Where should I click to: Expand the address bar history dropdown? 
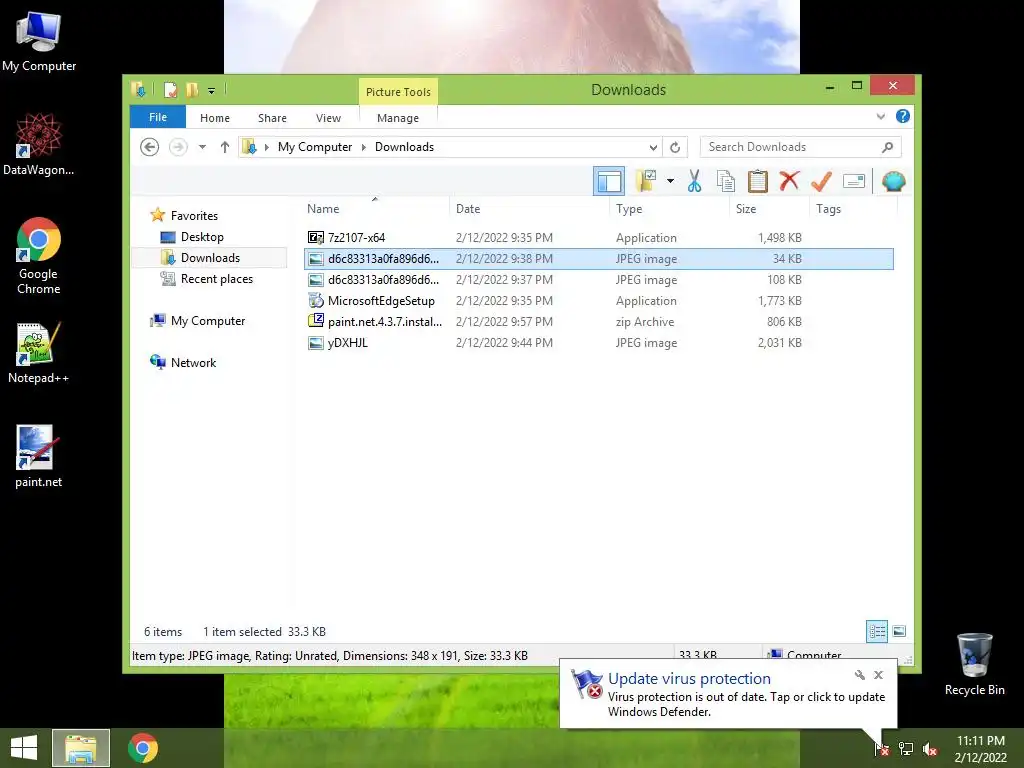(653, 148)
